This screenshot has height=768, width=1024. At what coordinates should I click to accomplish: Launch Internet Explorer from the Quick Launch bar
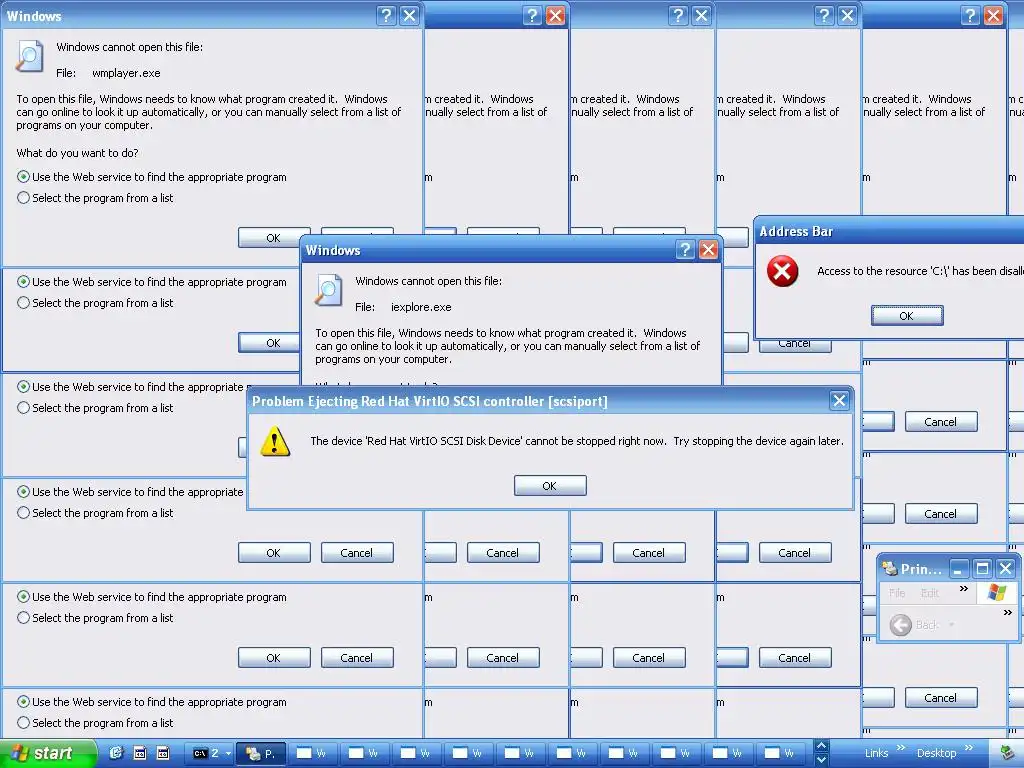click(116, 753)
